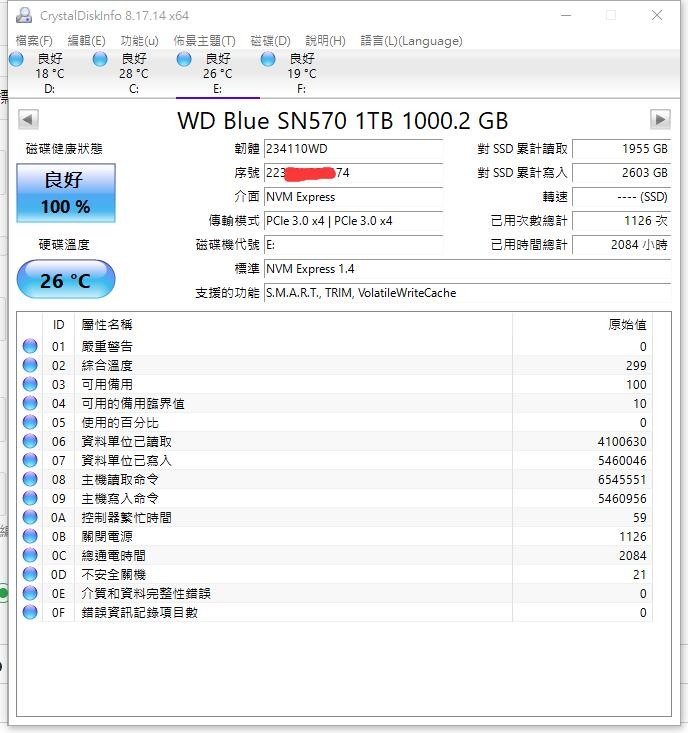Viewport: 688px width, 733px height.
Task: Click the 原始值 column header
Action: tap(627, 324)
